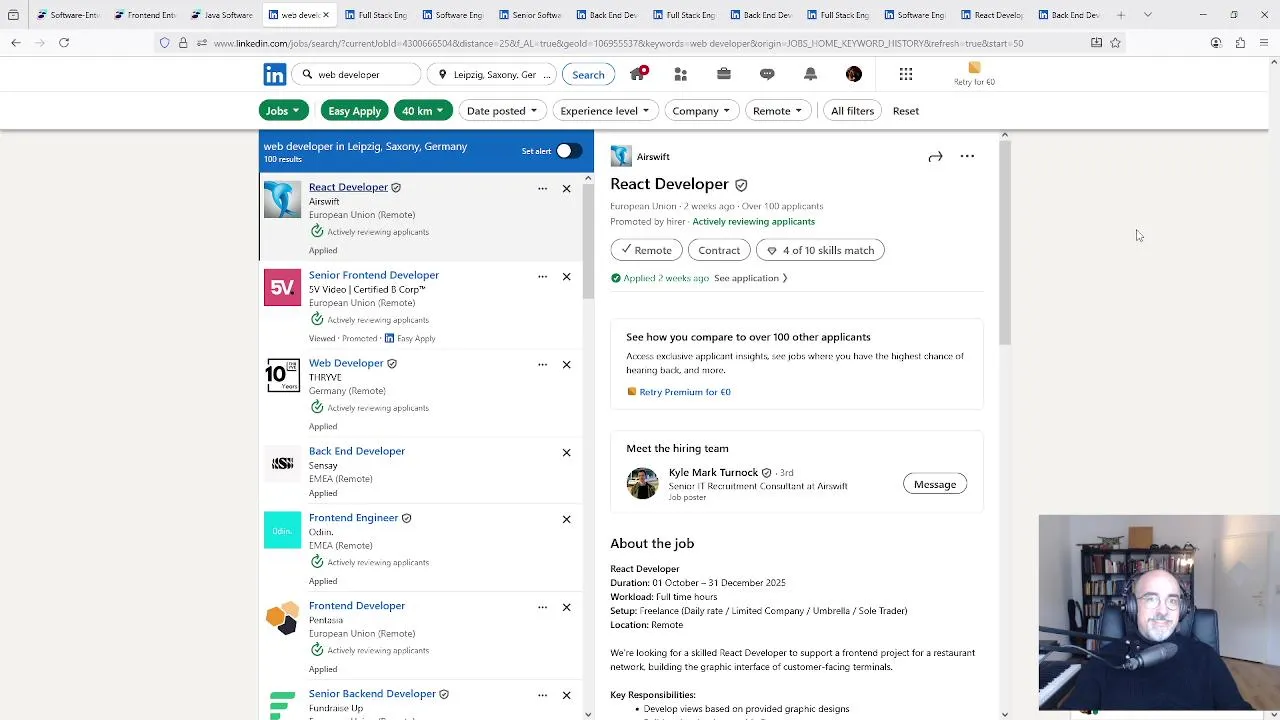Expand the 40 km distance dropdown
The width and height of the screenshot is (1280, 720).
pos(423,111)
